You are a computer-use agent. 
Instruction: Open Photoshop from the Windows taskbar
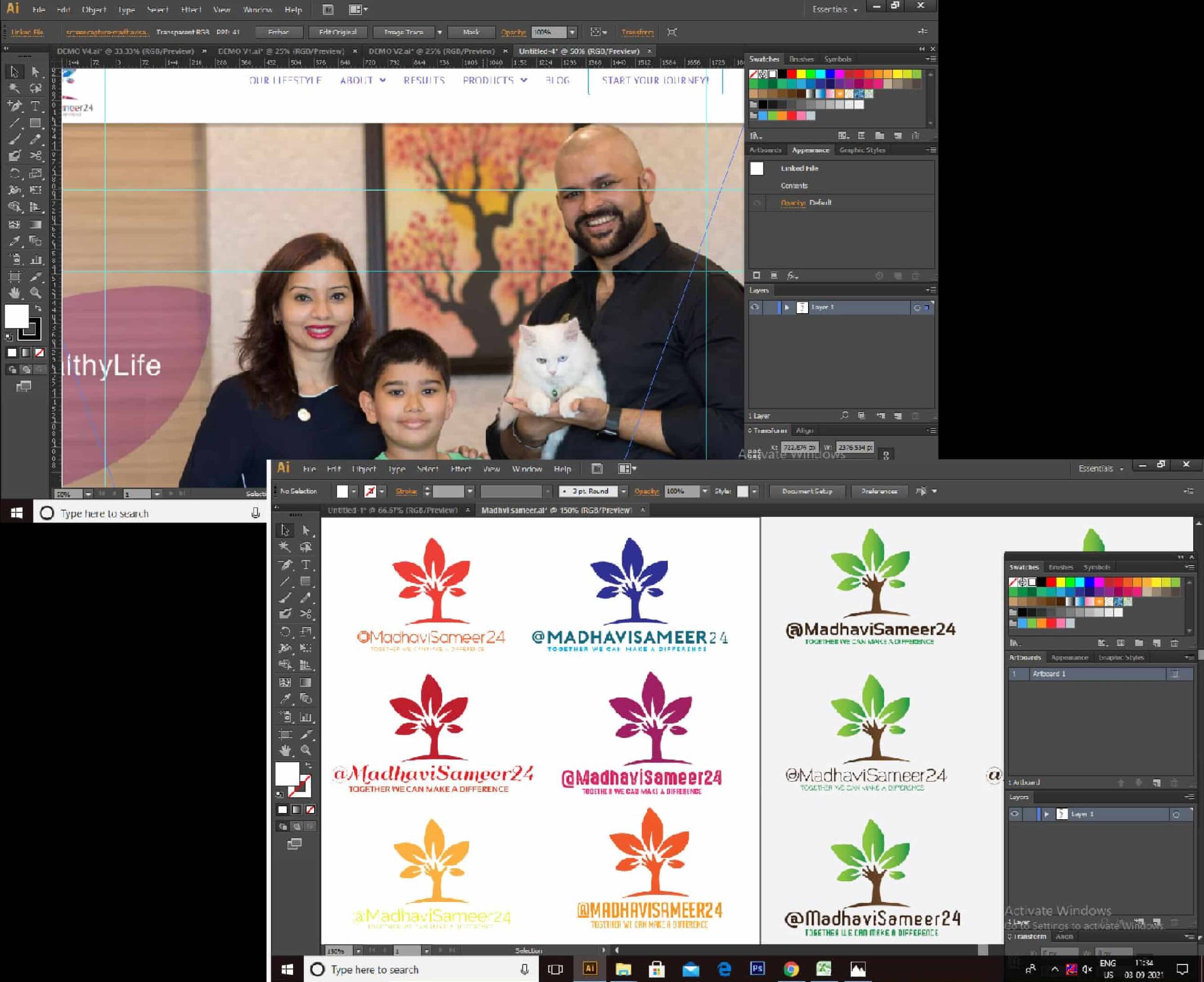pyautogui.click(x=757, y=969)
